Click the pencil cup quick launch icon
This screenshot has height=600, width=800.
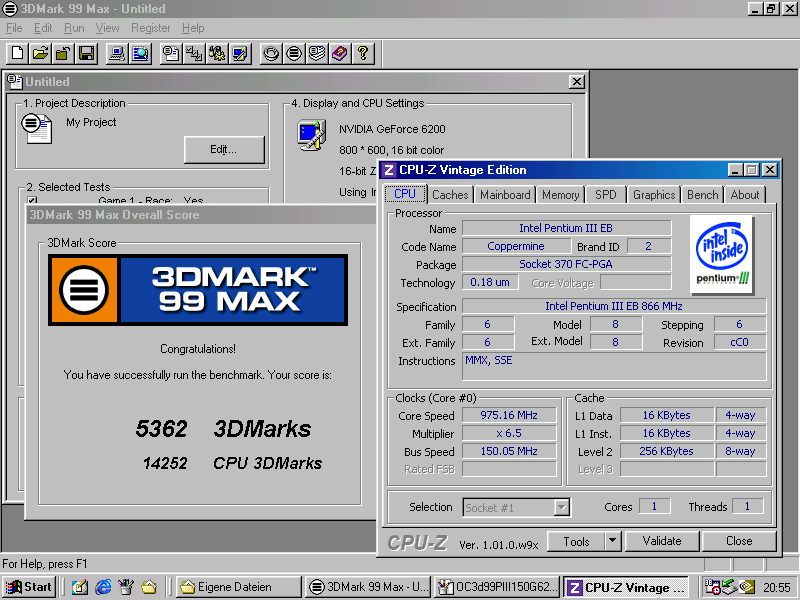point(126,587)
